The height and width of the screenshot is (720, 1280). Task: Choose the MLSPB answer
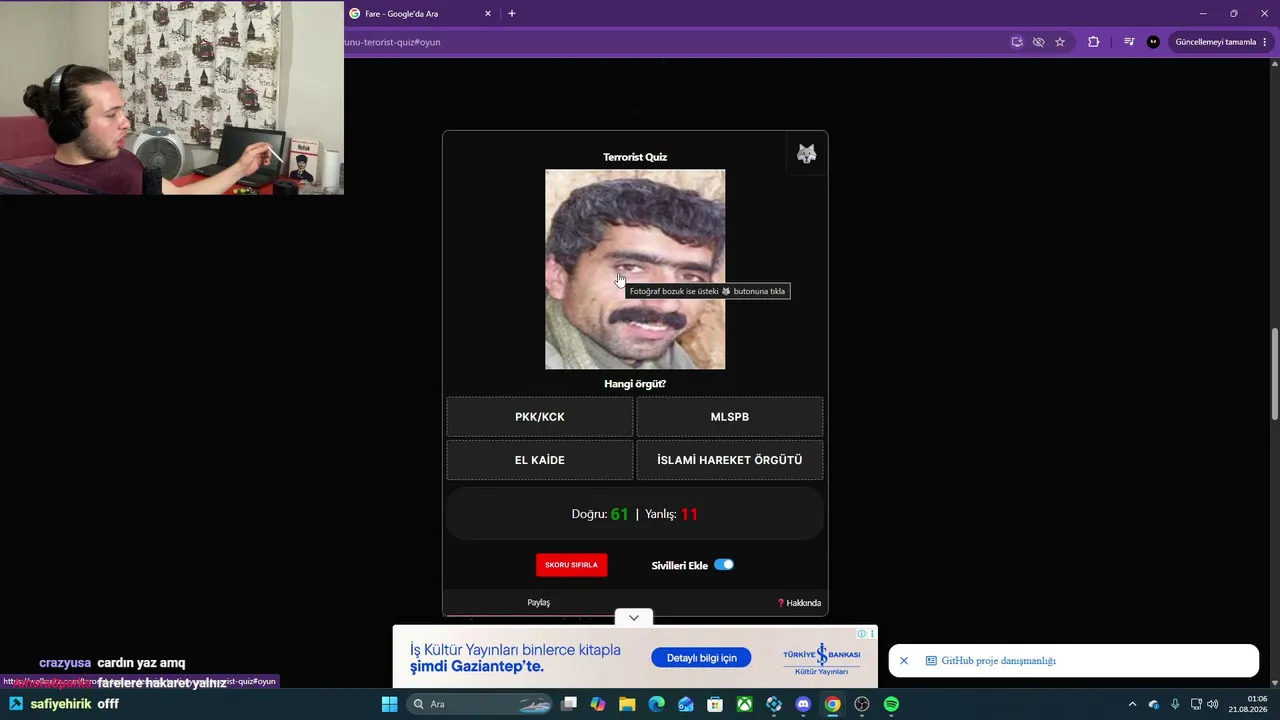click(730, 417)
